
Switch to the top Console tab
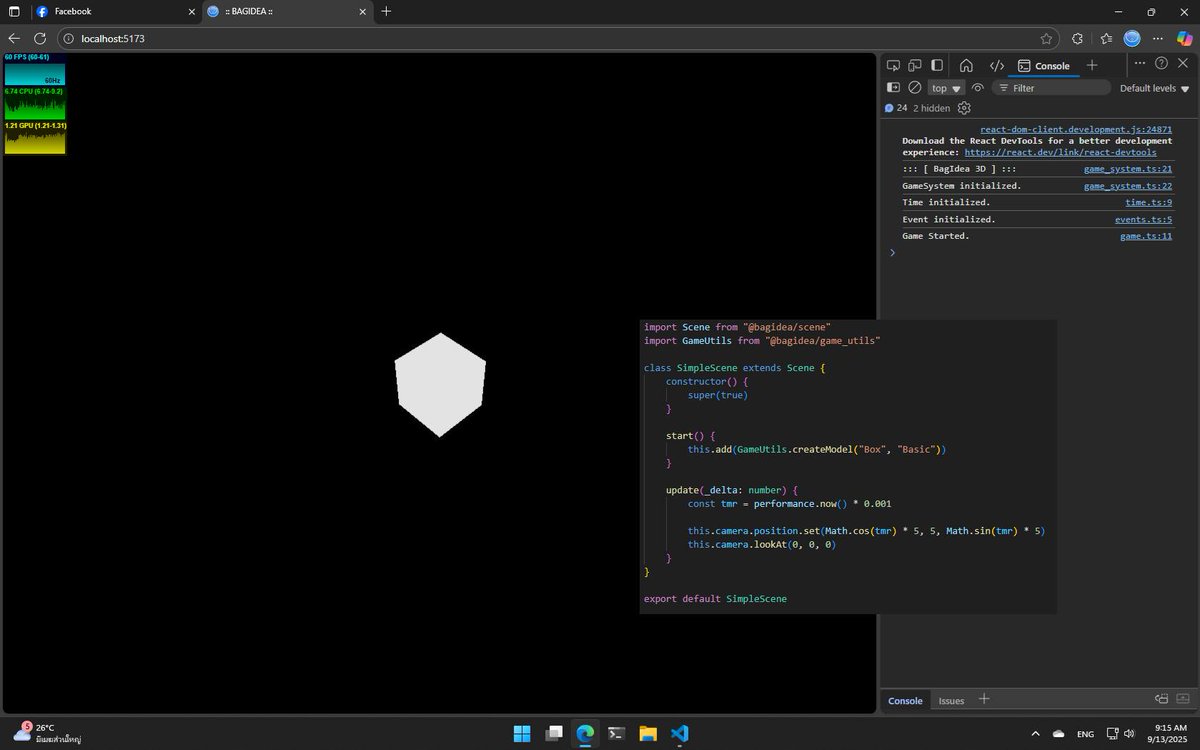(x=1044, y=65)
